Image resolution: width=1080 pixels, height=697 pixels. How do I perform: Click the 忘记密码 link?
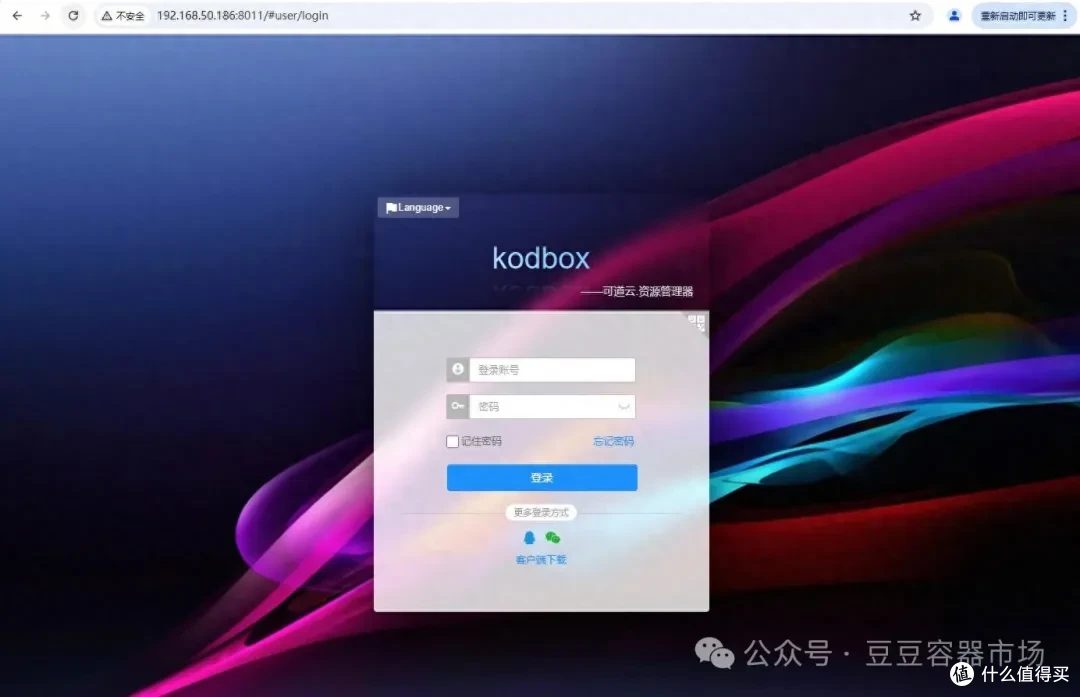[x=613, y=442]
